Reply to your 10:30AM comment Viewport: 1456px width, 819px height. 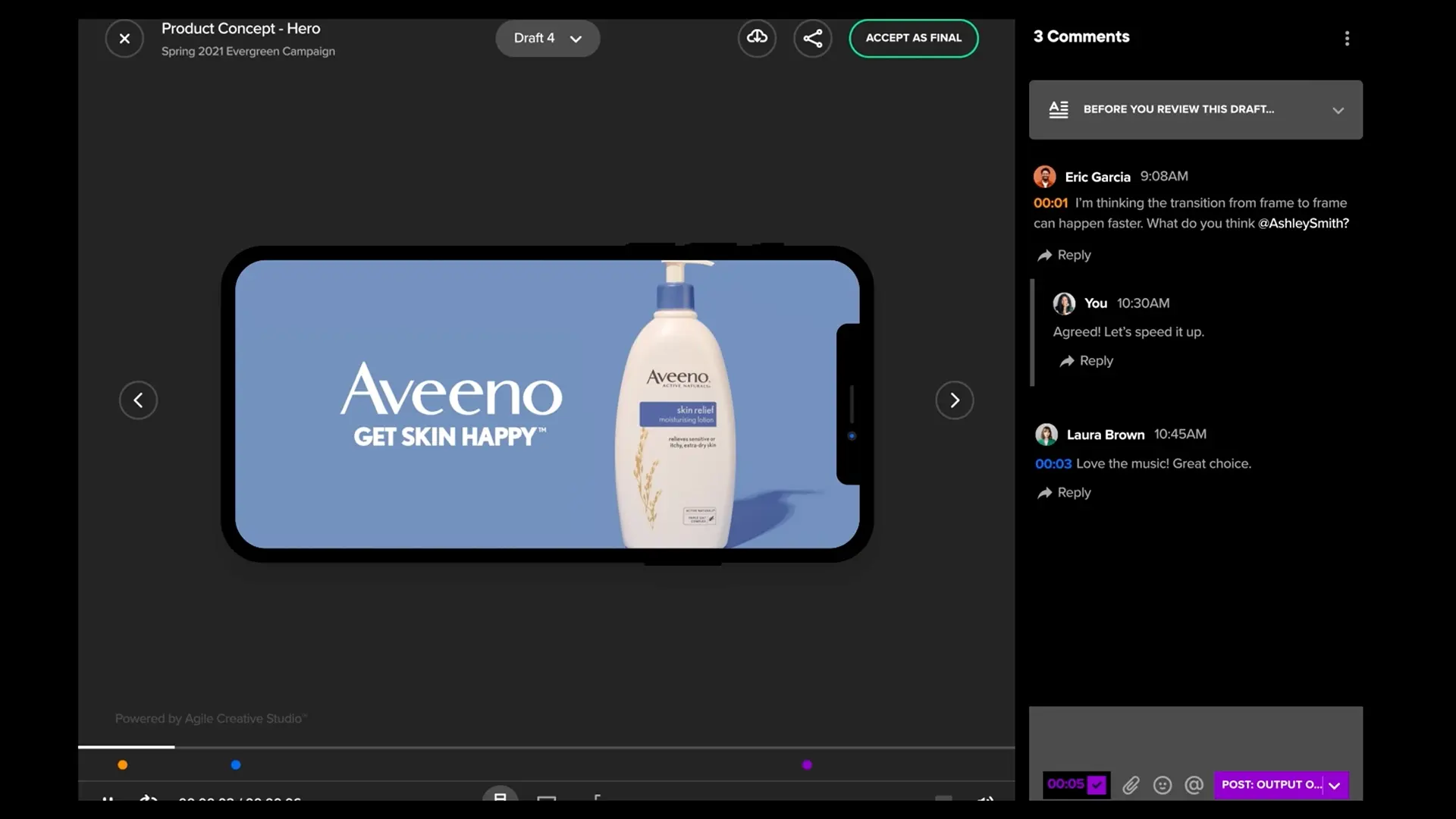tap(1087, 360)
